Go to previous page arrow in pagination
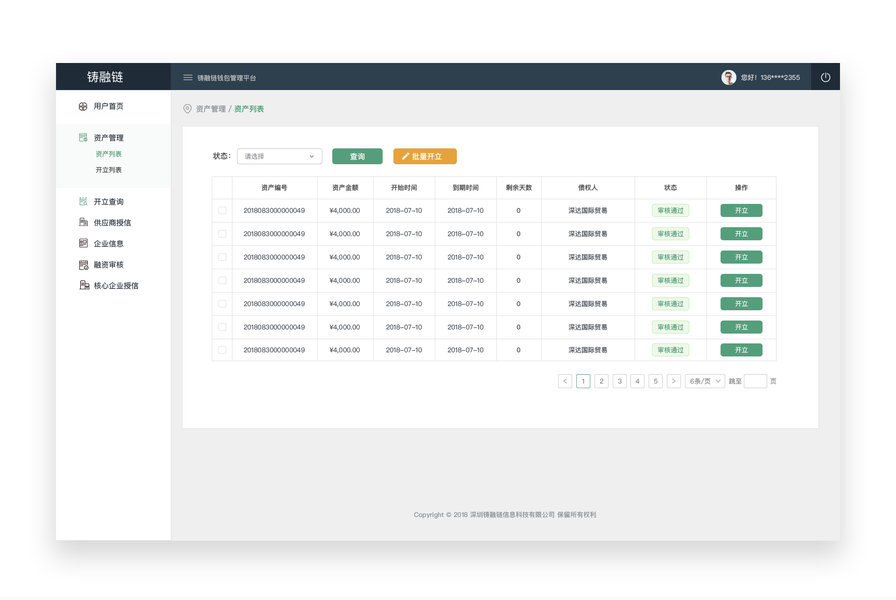This screenshot has width=896, height=600. (565, 381)
